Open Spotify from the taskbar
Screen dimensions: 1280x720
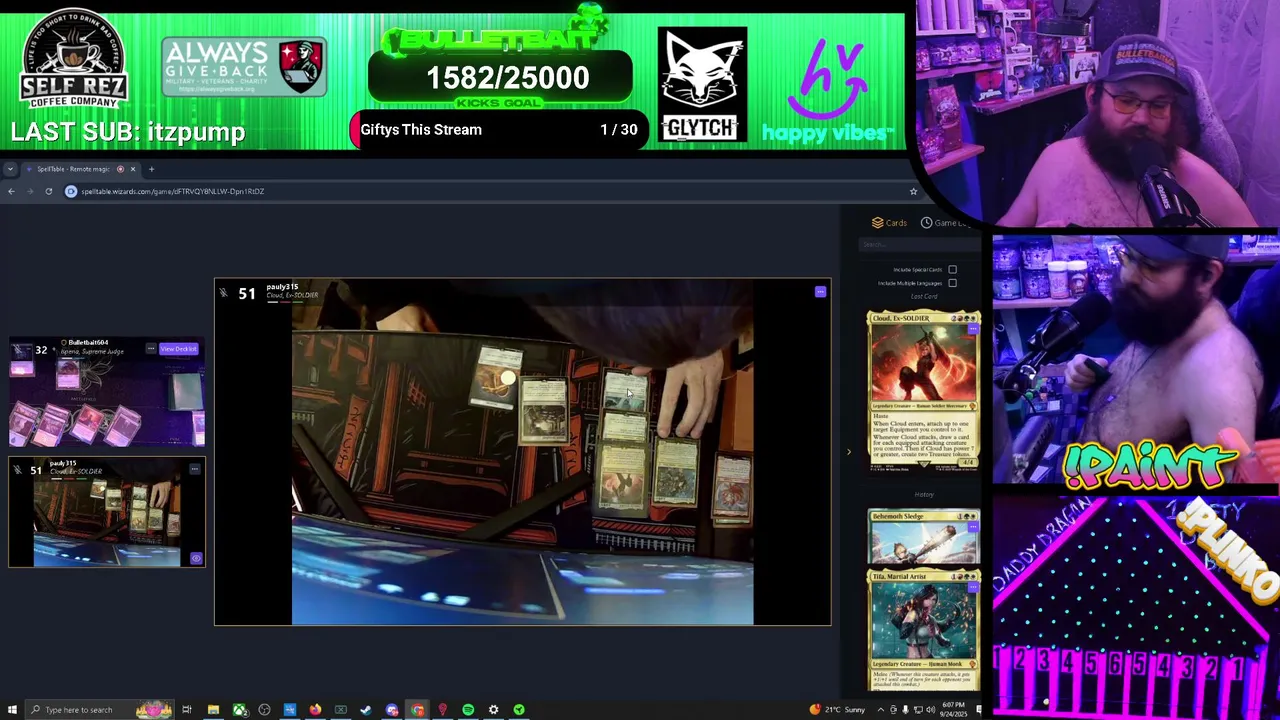pyautogui.click(x=468, y=710)
